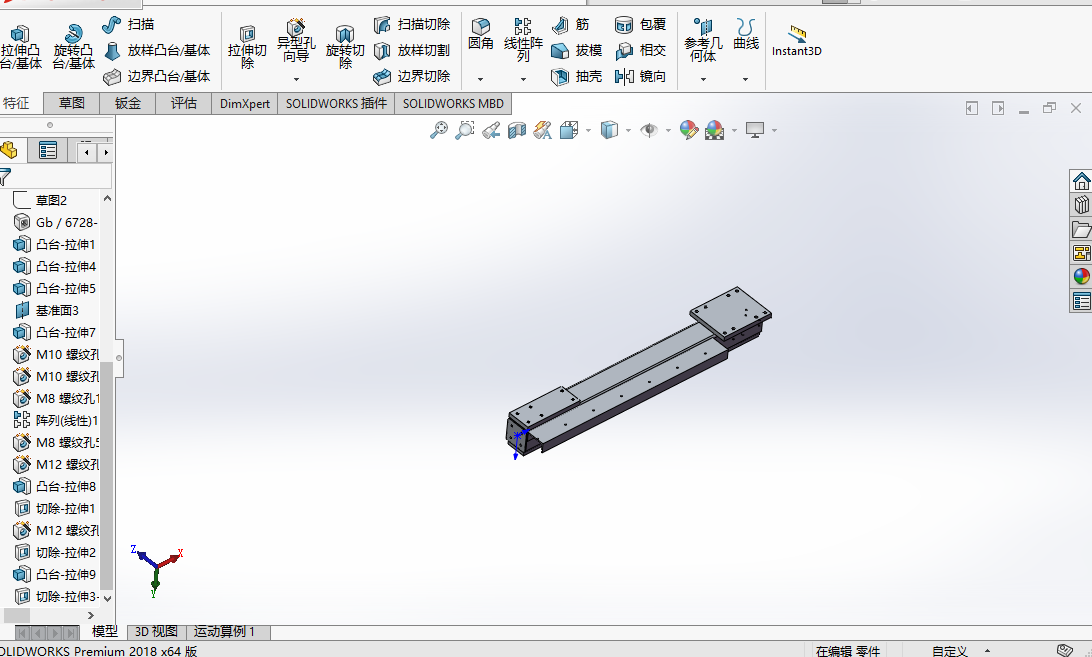Screen dimensions: 1092x657
Task: Select the Extruded Boss/Base (拉伸凸台/基体) tool
Action: pyautogui.click(x=20, y=47)
